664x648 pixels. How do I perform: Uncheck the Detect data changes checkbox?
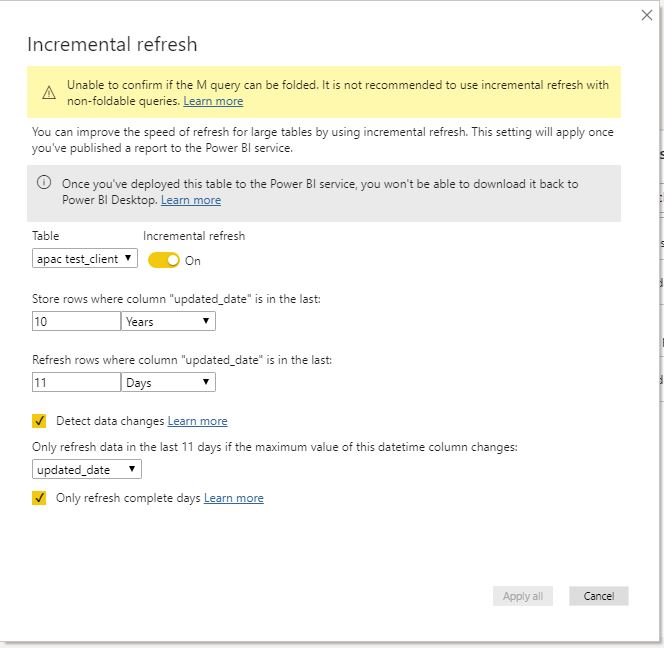pos(39,421)
